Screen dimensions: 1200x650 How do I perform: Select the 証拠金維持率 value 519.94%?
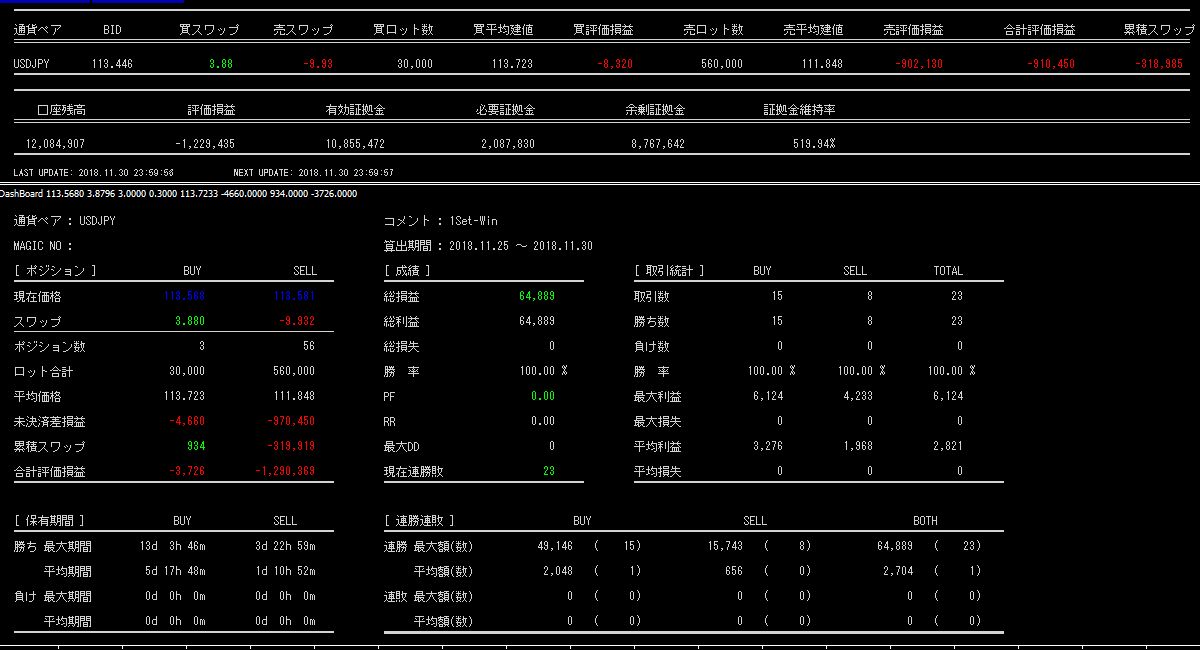pos(813,144)
